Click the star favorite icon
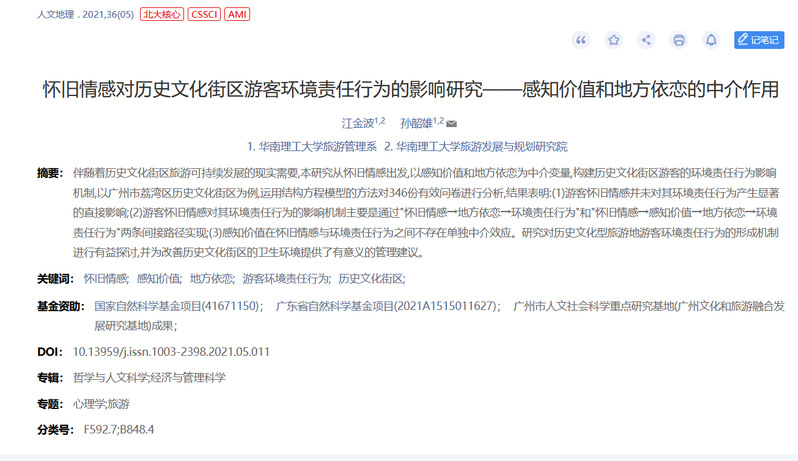The height and width of the screenshot is (461, 798). coord(614,40)
